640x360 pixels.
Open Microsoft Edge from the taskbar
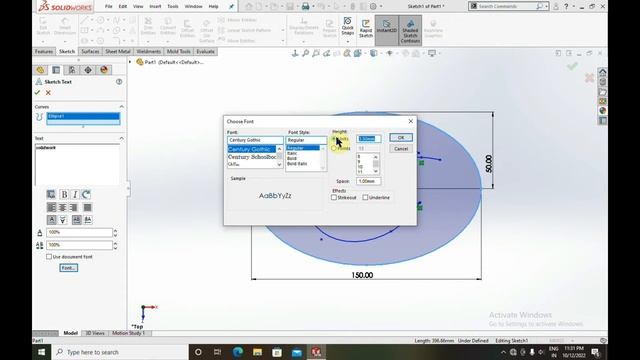(x=238, y=351)
